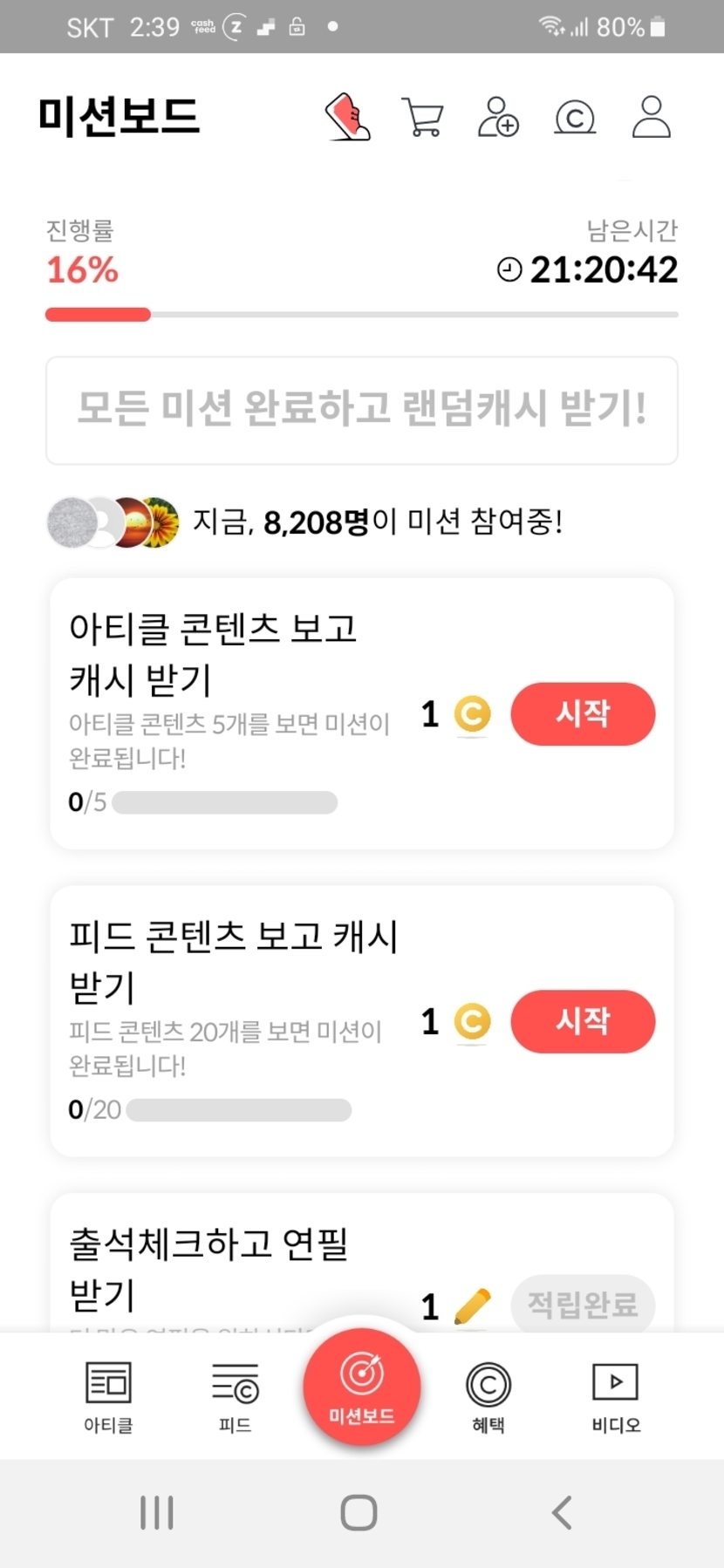This screenshot has height=1568, width=724.
Task: Switch to the 아티클 tab
Action: coord(108,1395)
